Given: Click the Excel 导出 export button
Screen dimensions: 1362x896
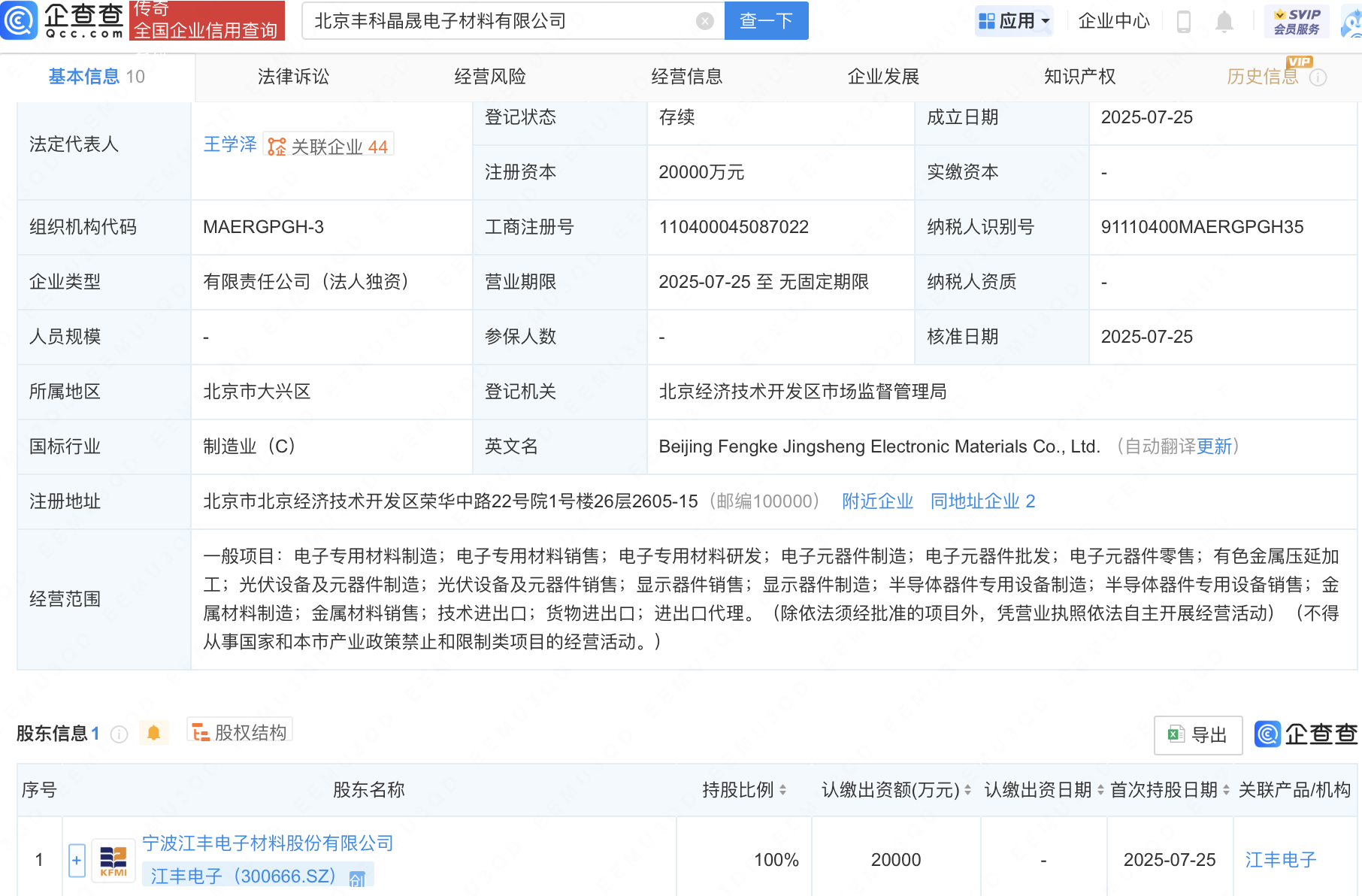Looking at the screenshot, I should tap(1197, 735).
